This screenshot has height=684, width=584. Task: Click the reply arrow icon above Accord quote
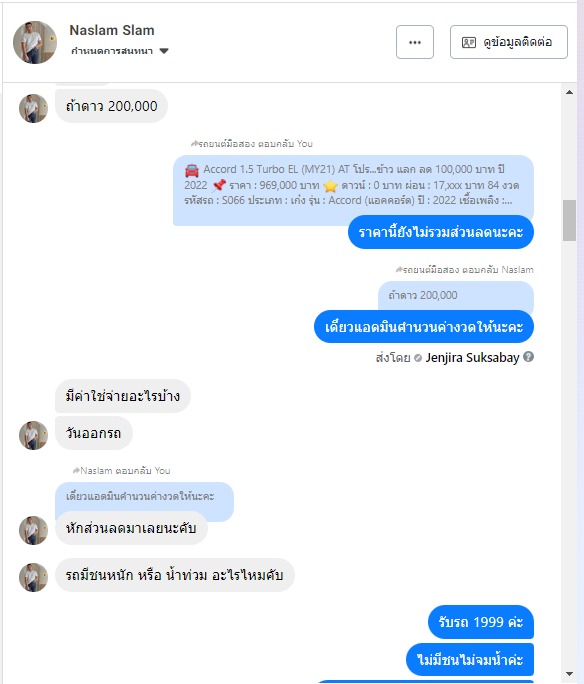(x=194, y=143)
